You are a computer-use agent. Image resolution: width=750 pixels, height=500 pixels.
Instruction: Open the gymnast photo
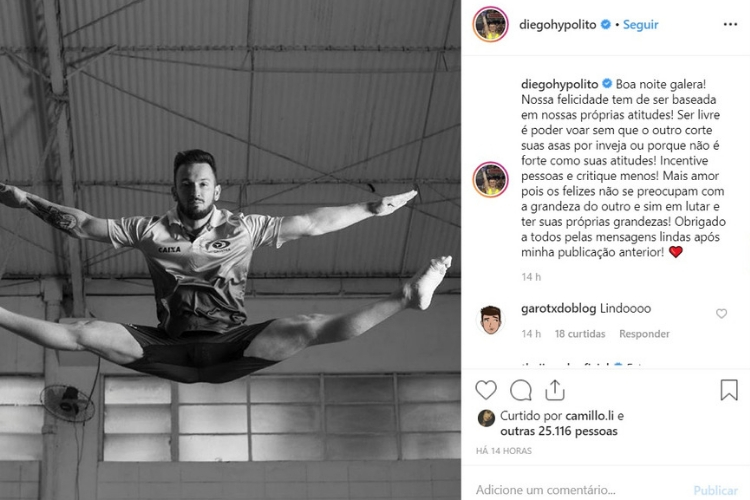click(x=230, y=250)
